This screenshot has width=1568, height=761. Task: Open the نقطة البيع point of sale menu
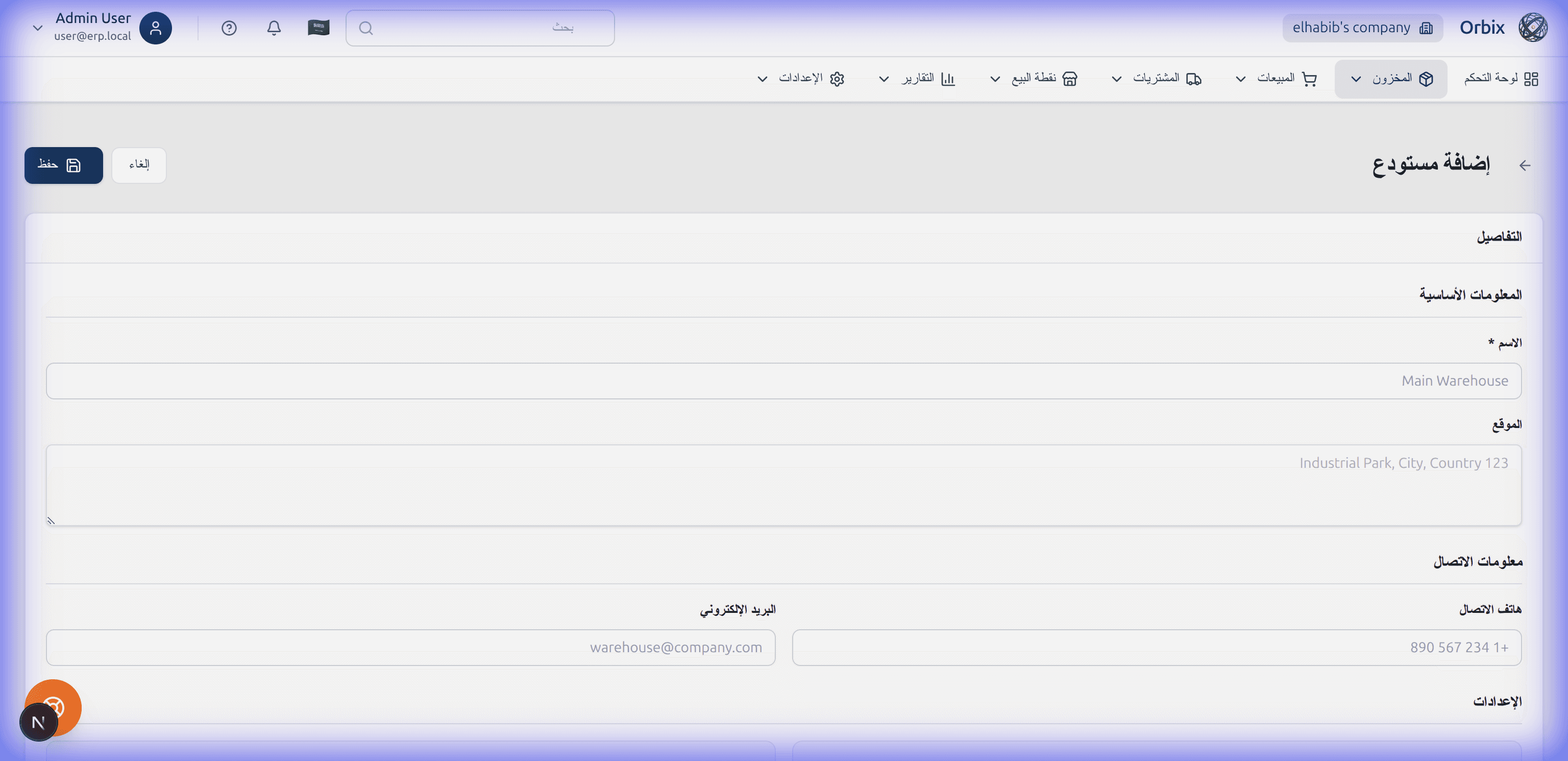click(1034, 79)
